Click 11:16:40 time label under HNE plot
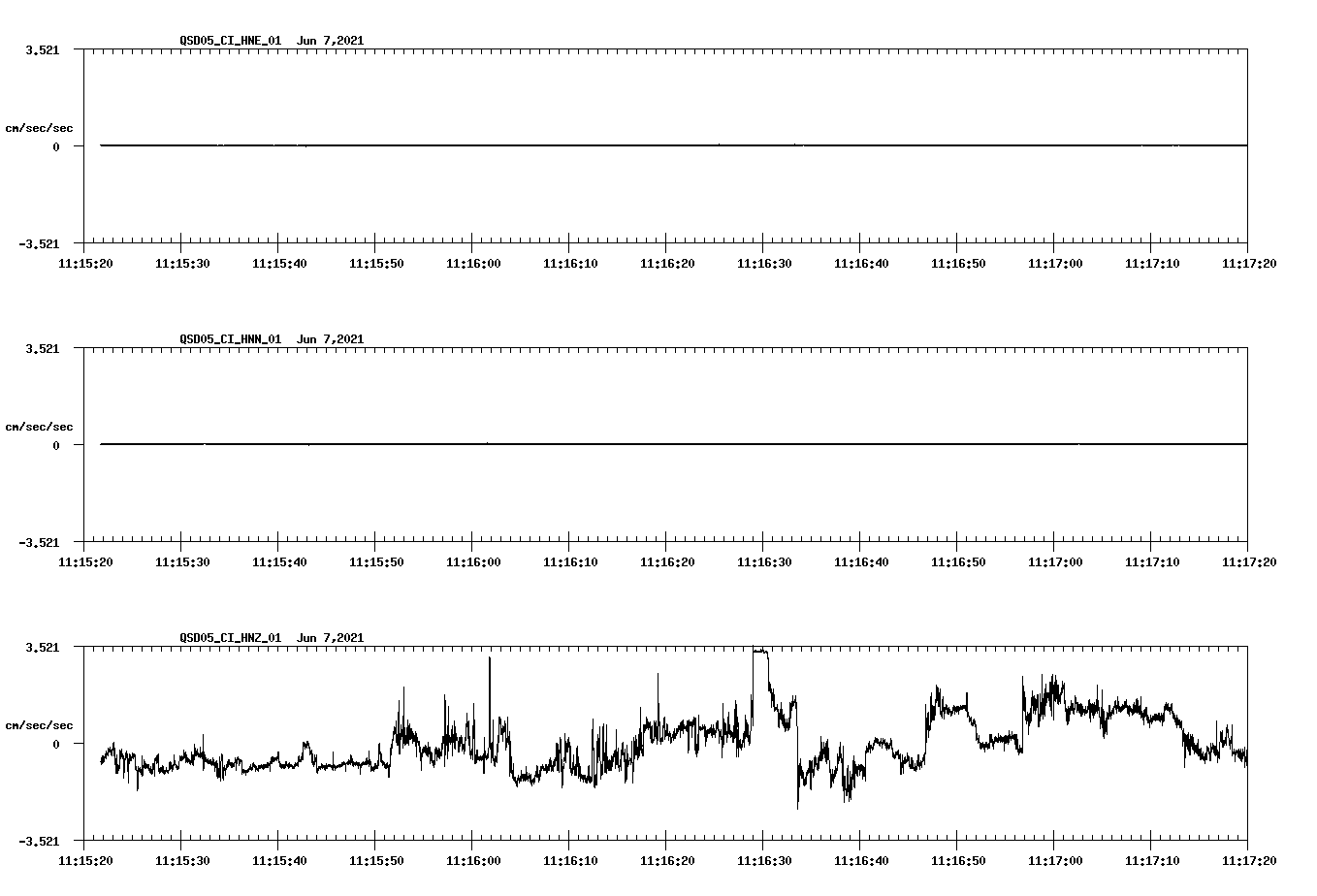 [861, 264]
